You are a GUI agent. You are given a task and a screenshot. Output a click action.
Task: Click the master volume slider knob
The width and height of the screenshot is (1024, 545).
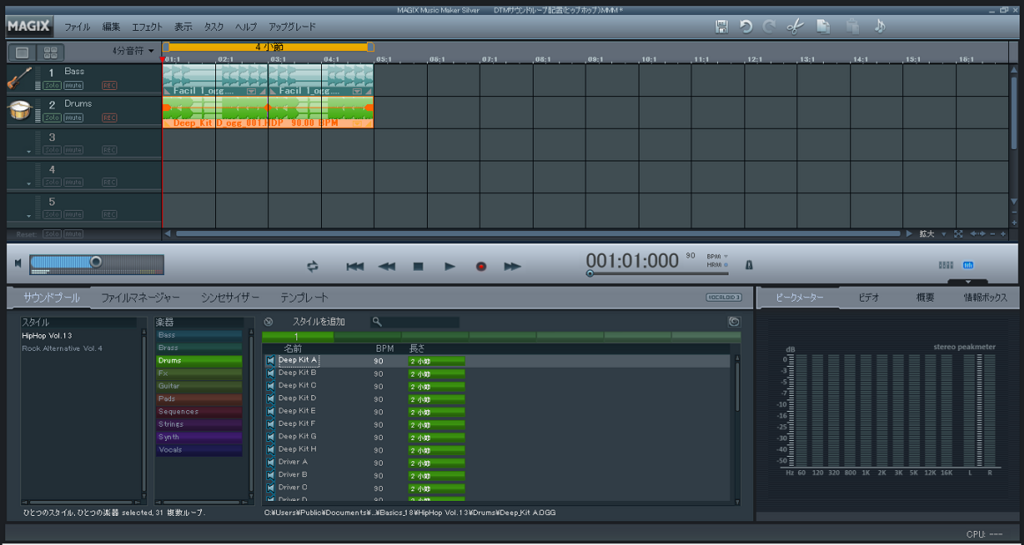(x=96, y=262)
